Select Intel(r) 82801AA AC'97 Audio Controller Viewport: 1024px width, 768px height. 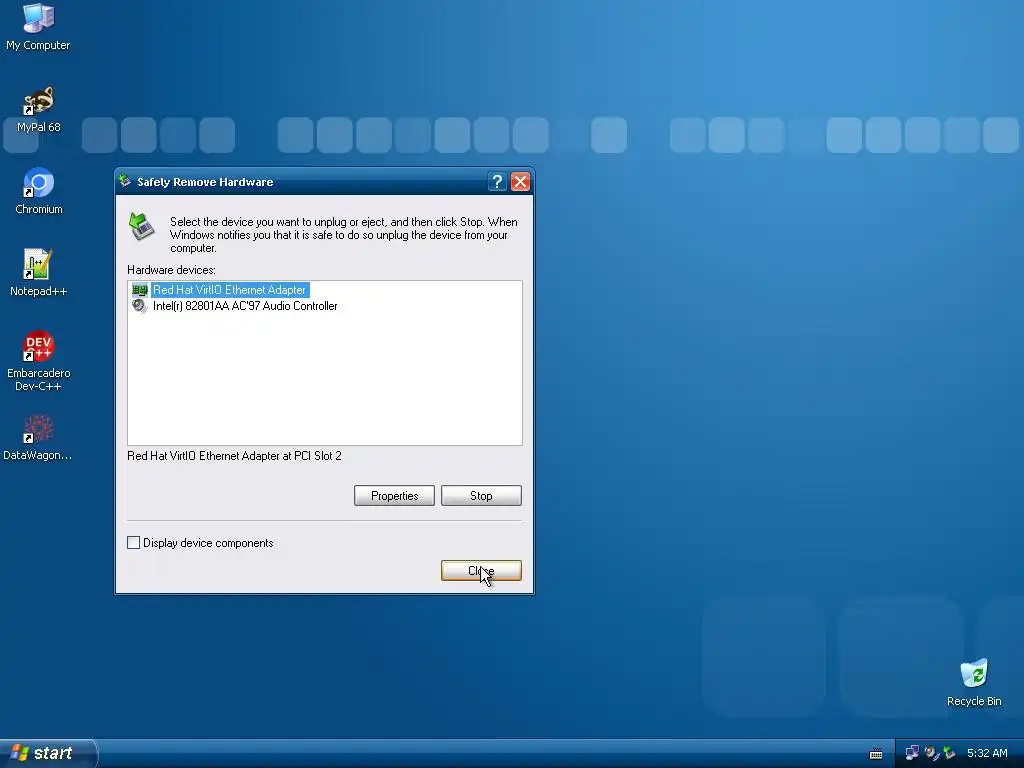point(245,306)
